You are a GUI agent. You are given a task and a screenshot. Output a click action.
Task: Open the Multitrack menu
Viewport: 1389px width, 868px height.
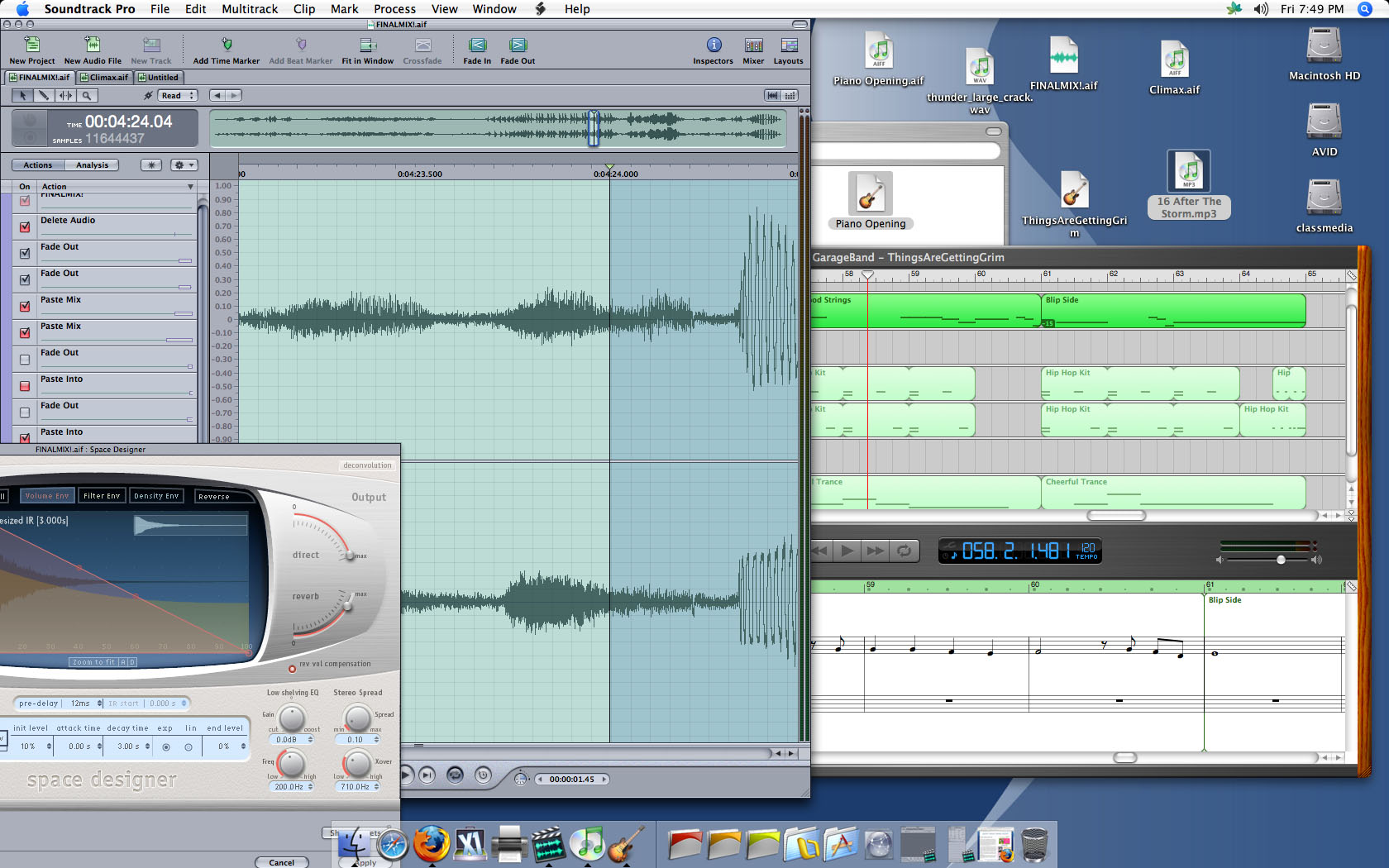coord(250,9)
